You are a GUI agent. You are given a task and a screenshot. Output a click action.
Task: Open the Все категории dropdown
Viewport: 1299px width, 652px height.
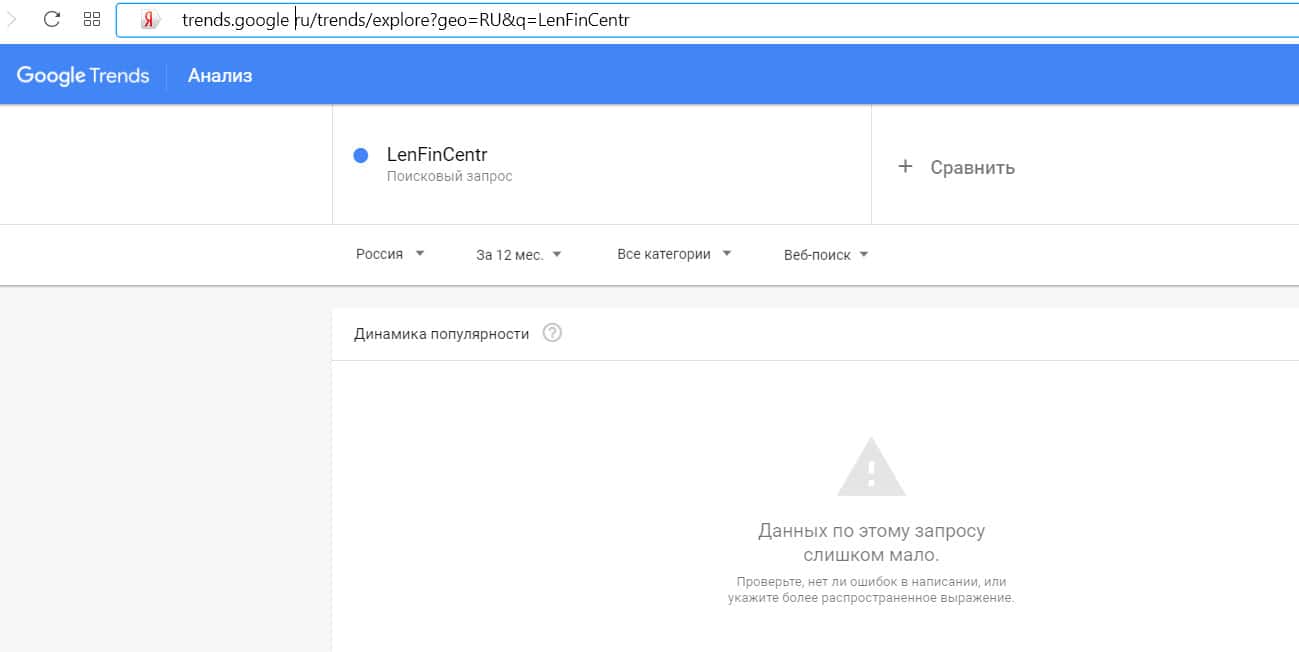[674, 254]
